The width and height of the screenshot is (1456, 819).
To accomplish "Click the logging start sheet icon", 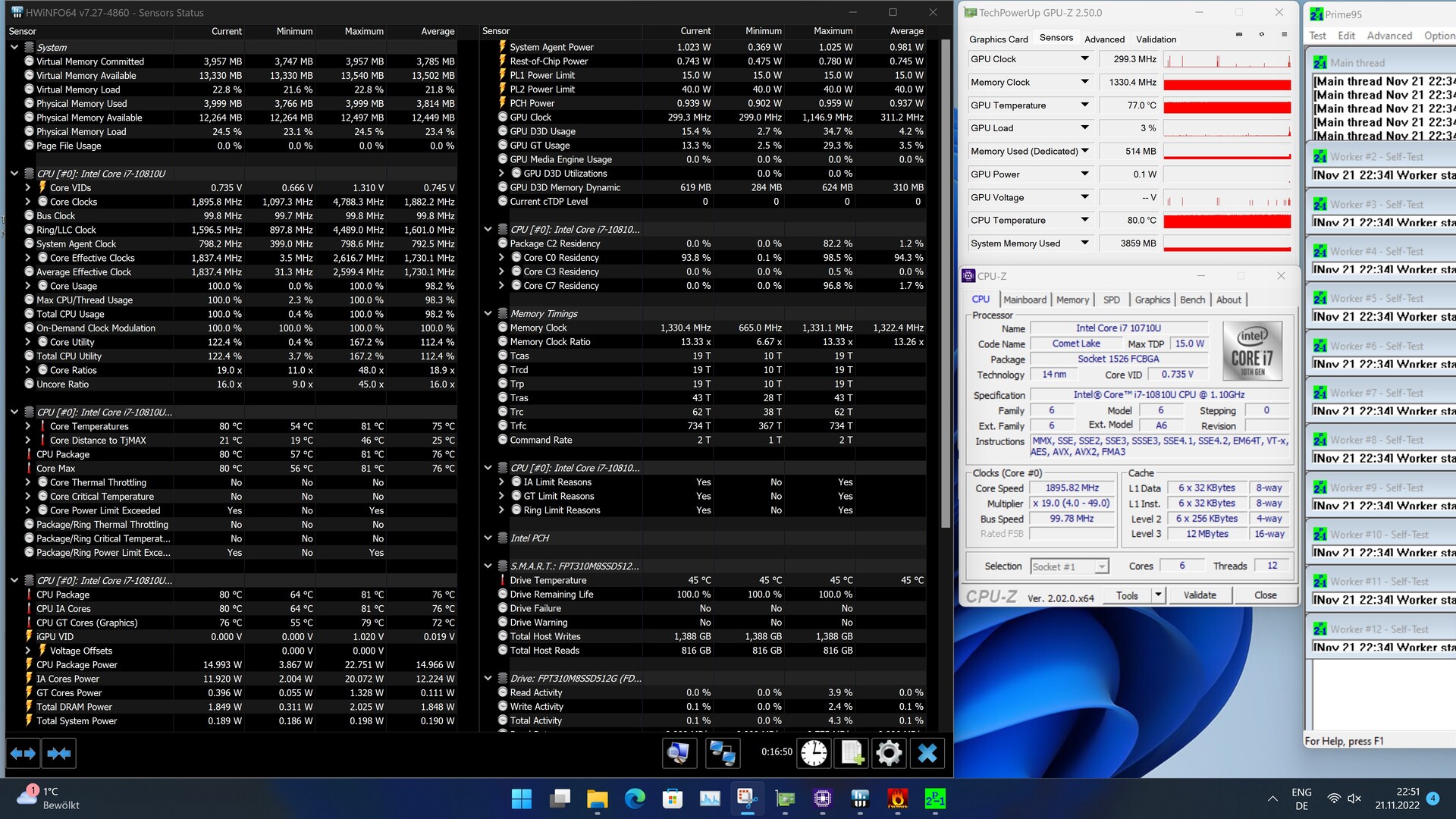I will coord(852,753).
